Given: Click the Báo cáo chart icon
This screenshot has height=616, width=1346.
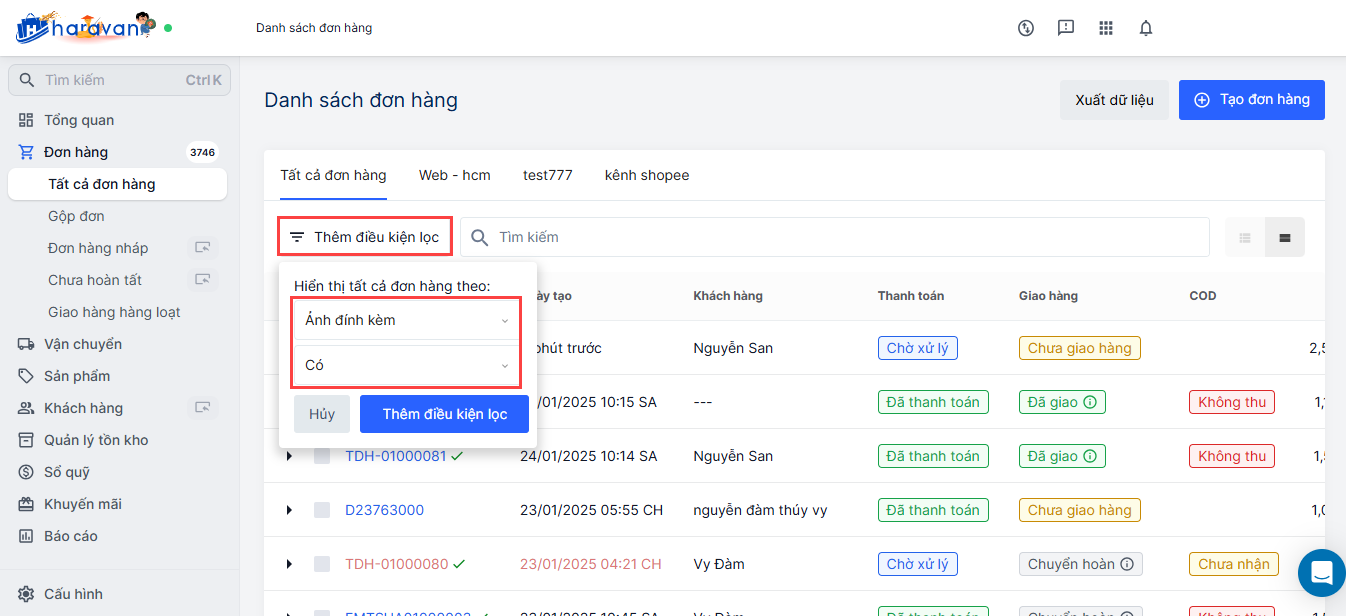Looking at the screenshot, I should click(26, 536).
